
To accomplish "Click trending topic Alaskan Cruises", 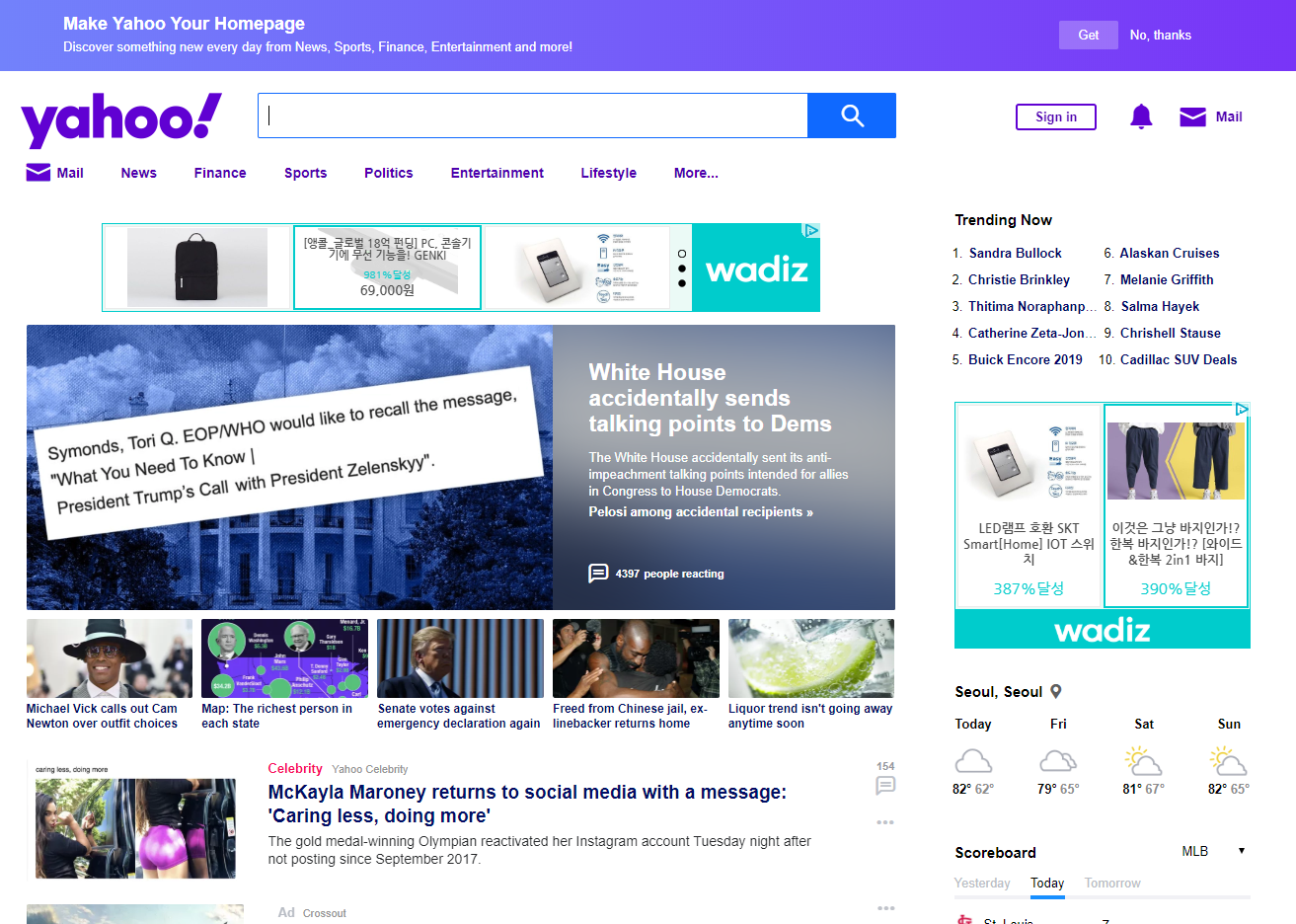I will (1170, 253).
